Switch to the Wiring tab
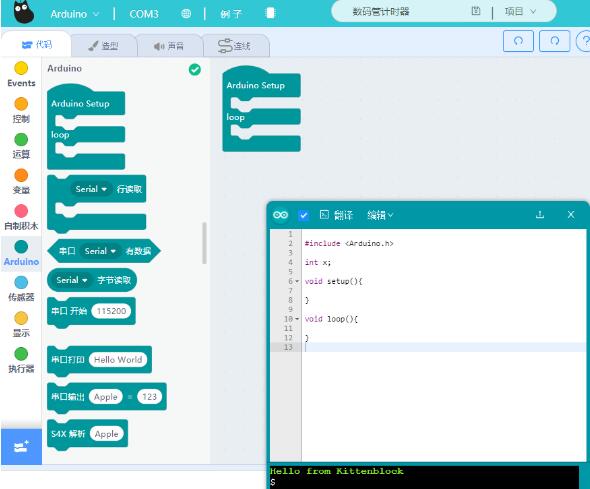Viewport: 590px width, 489px height. 236,46
